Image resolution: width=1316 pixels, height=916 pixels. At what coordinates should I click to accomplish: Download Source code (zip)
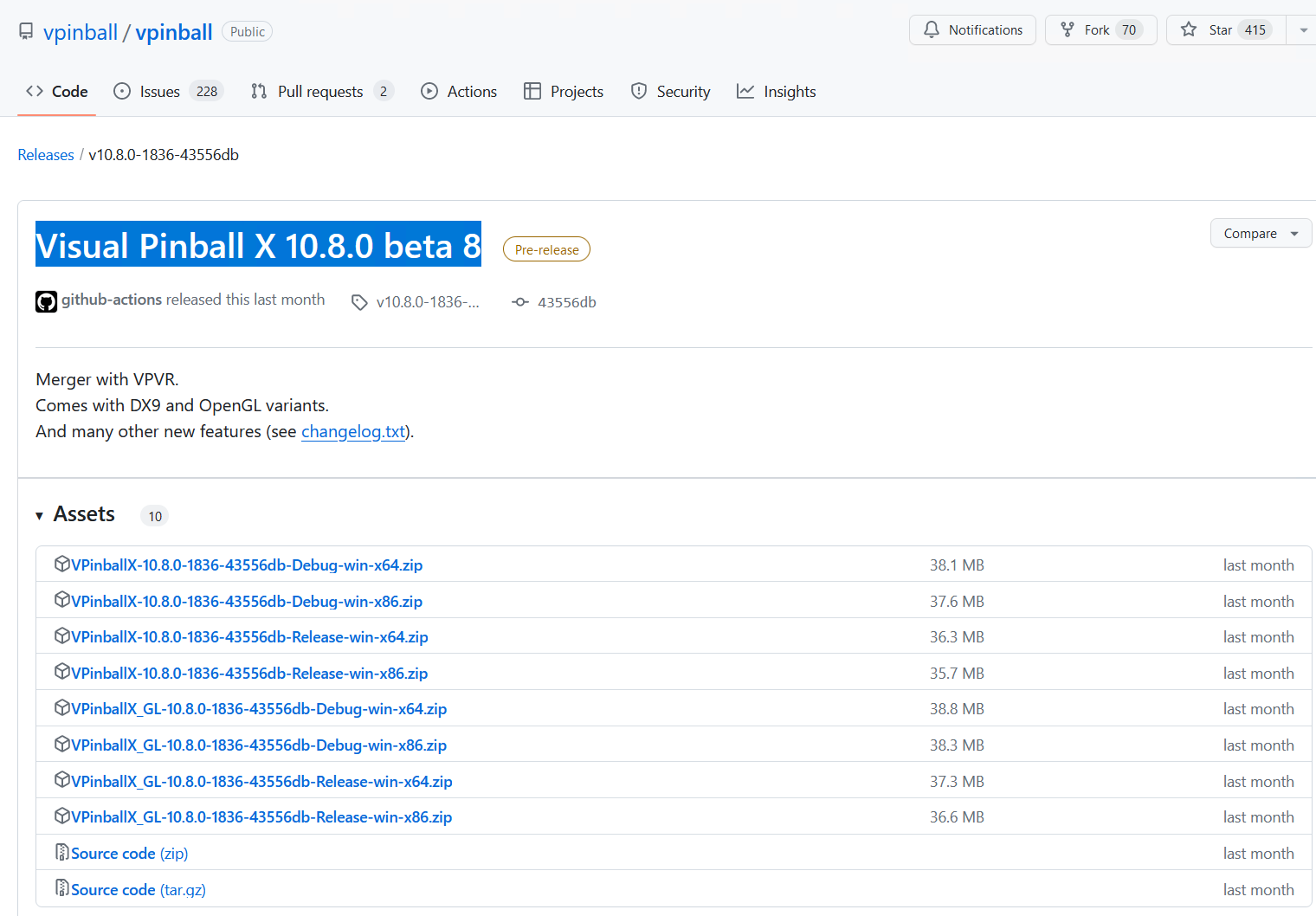tap(129, 854)
